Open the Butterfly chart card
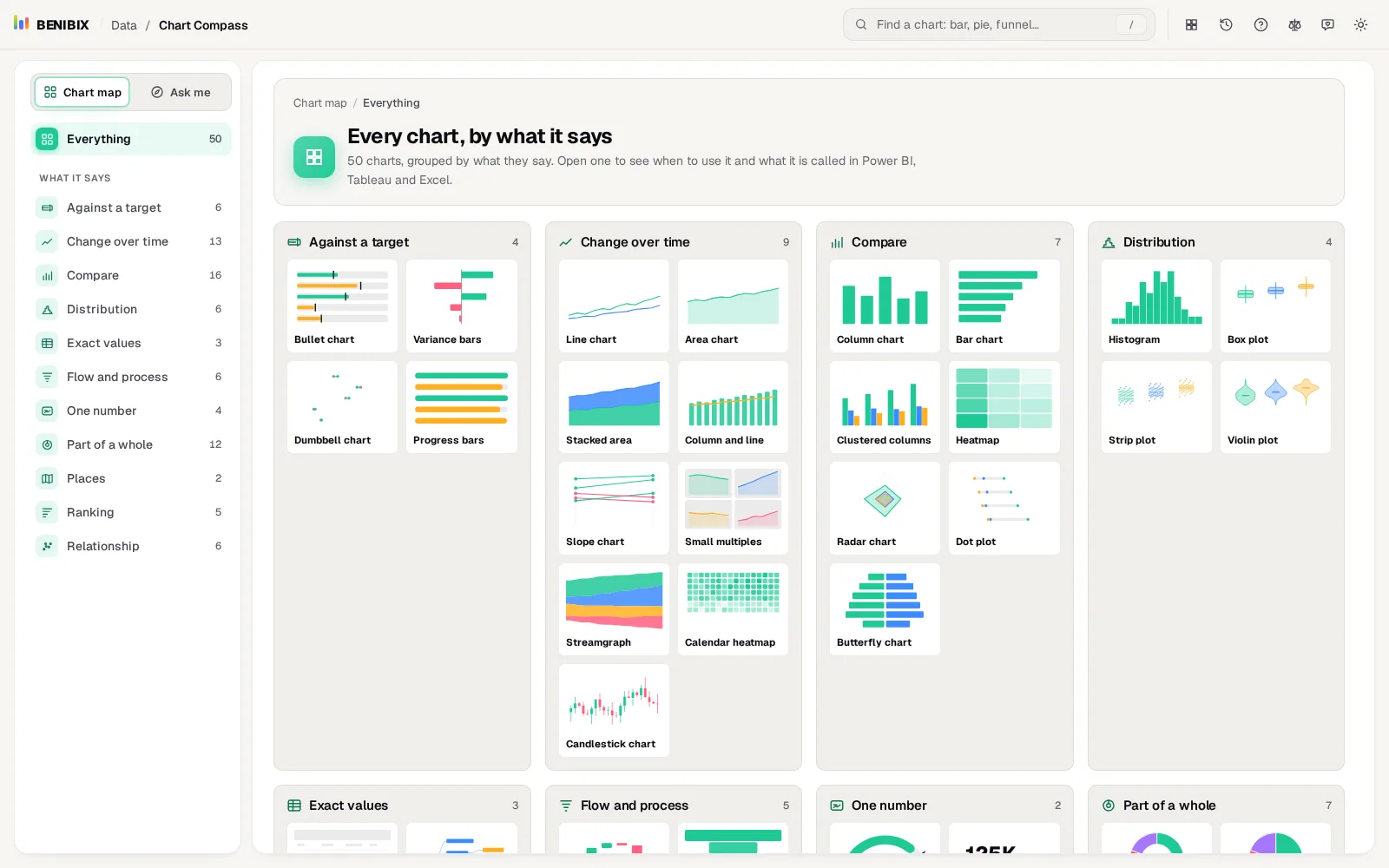 (885, 609)
